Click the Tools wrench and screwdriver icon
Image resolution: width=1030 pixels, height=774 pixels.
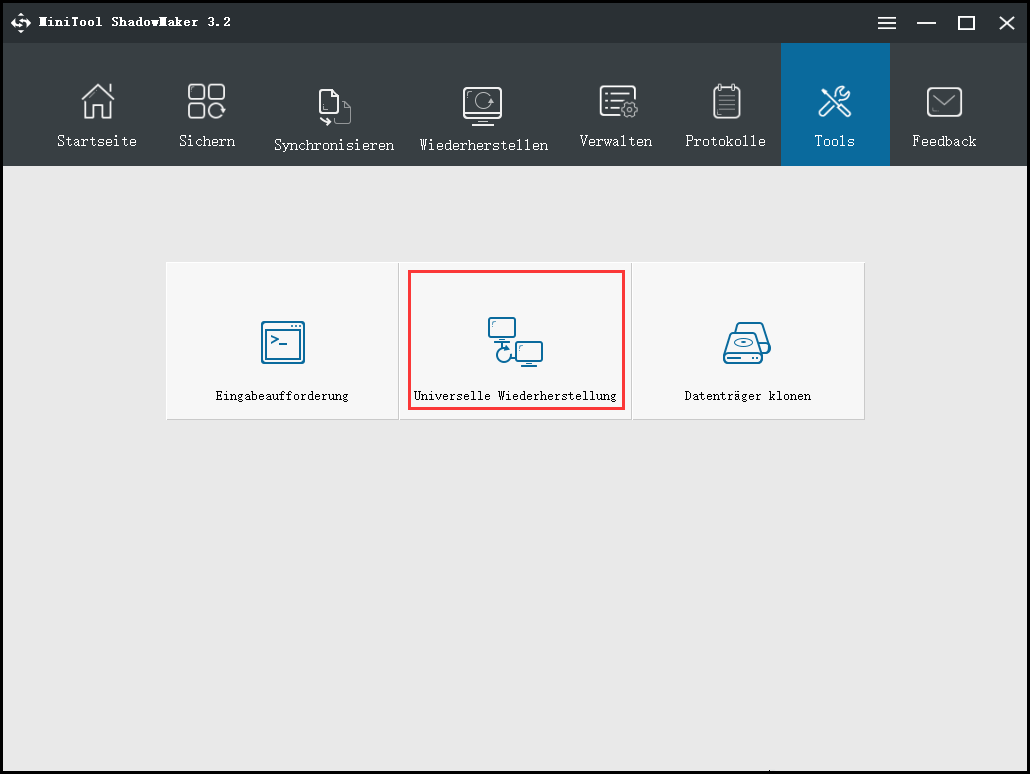(x=834, y=102)
